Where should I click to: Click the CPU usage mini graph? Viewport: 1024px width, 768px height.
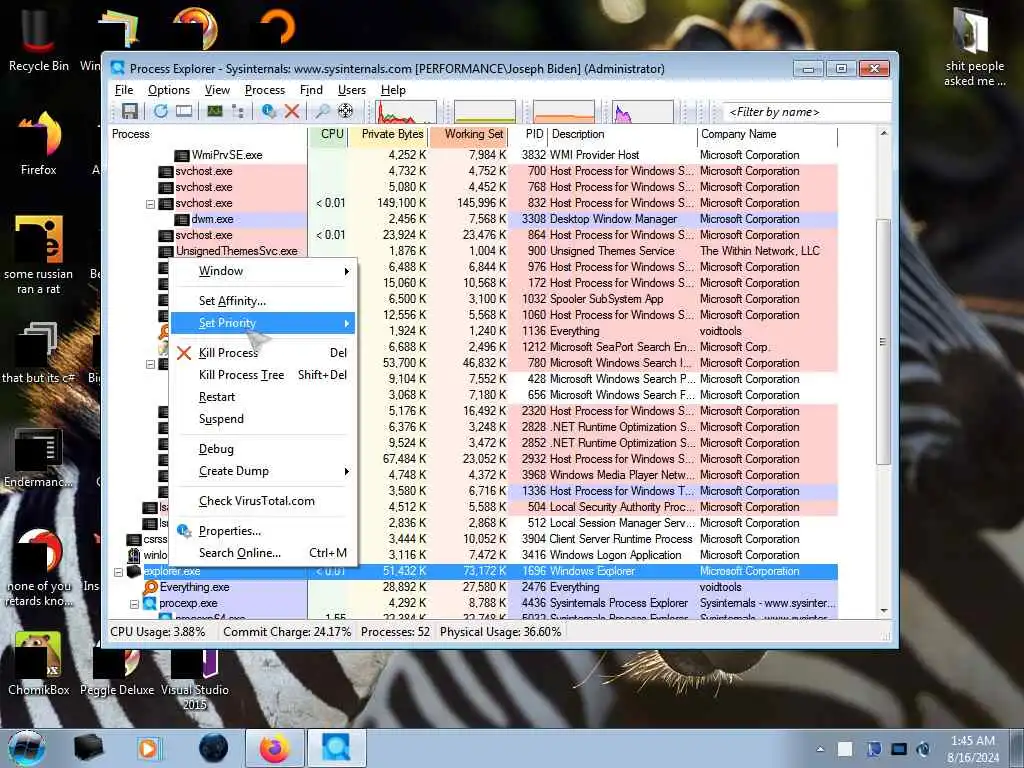tap(406, 112)
